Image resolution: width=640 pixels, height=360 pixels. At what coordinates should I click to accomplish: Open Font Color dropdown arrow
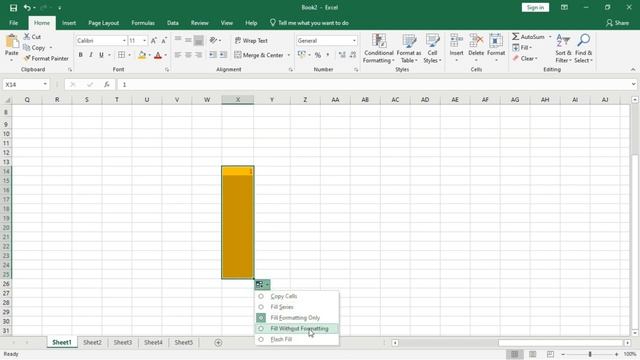(165, 55)
